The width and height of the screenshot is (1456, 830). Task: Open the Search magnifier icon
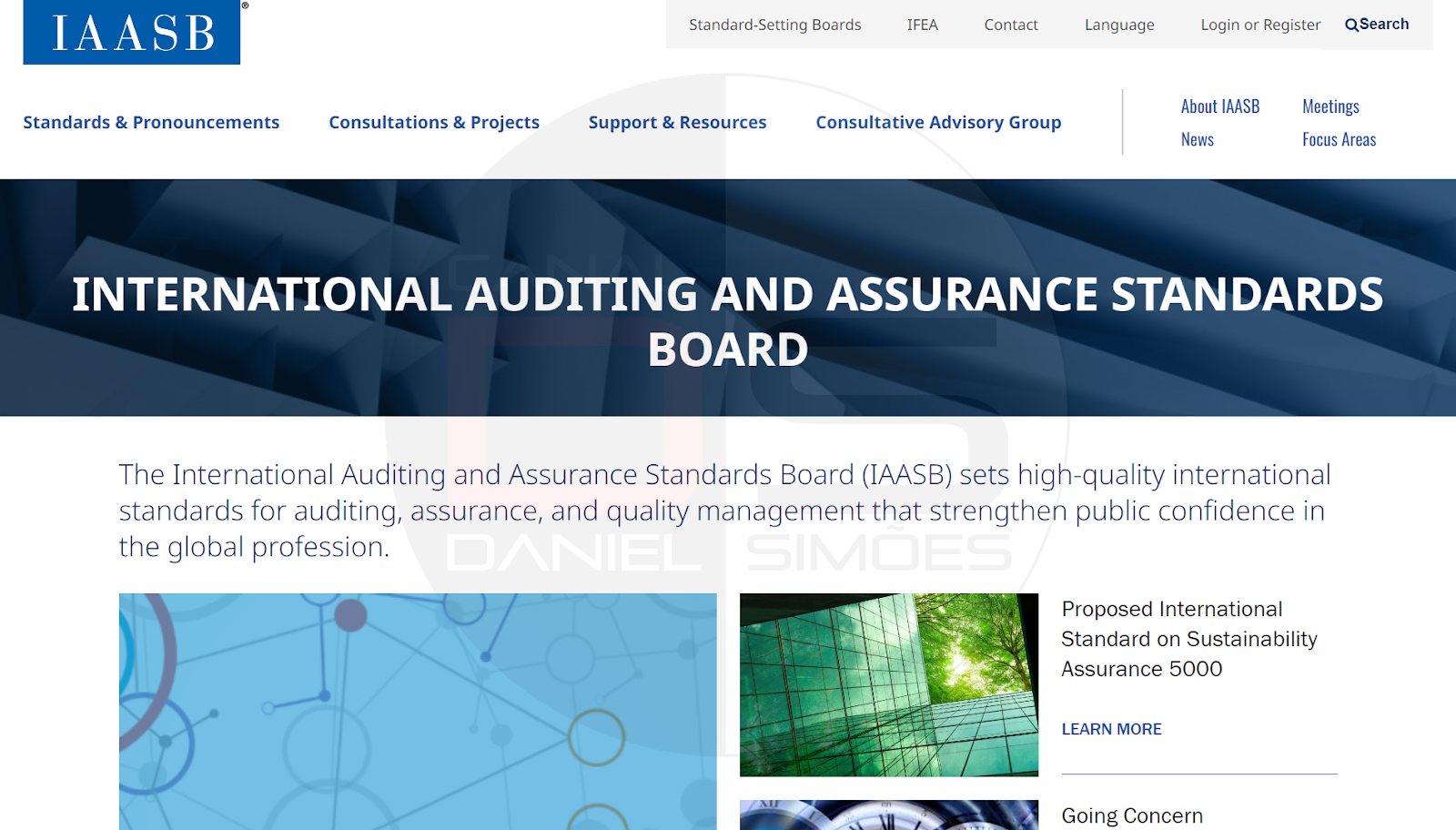tap(1351, 25)
